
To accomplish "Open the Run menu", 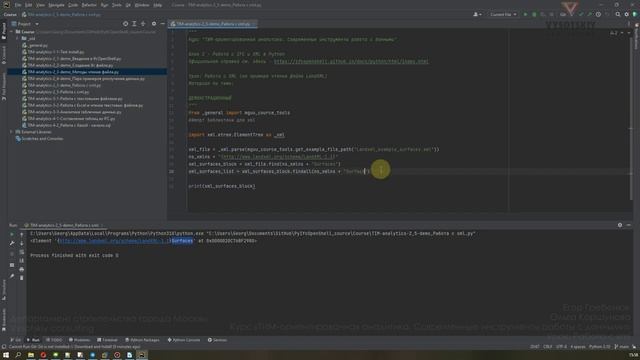I will pos(104,5).
